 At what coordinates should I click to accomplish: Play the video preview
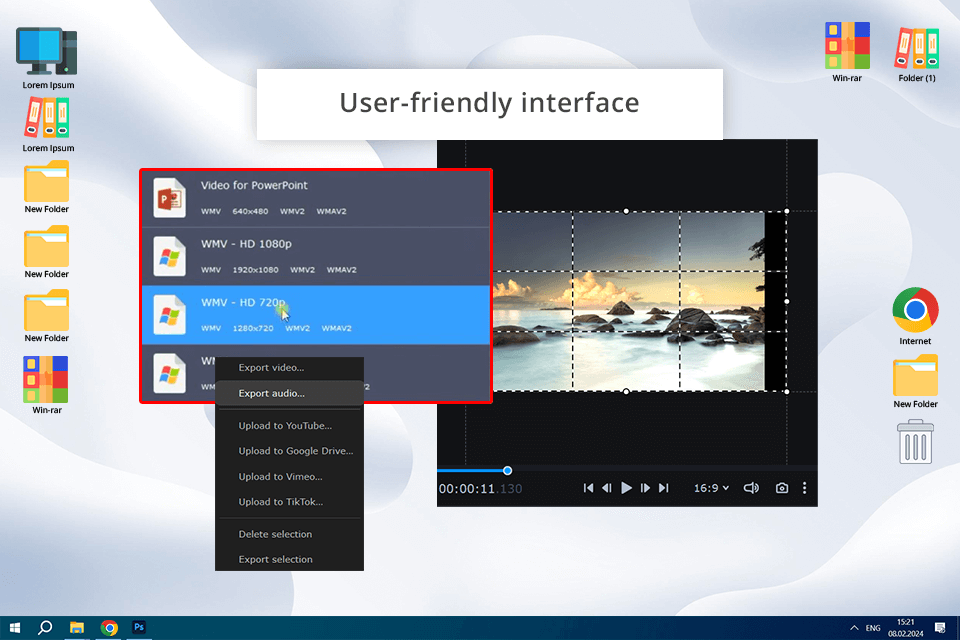click(626, 488)
